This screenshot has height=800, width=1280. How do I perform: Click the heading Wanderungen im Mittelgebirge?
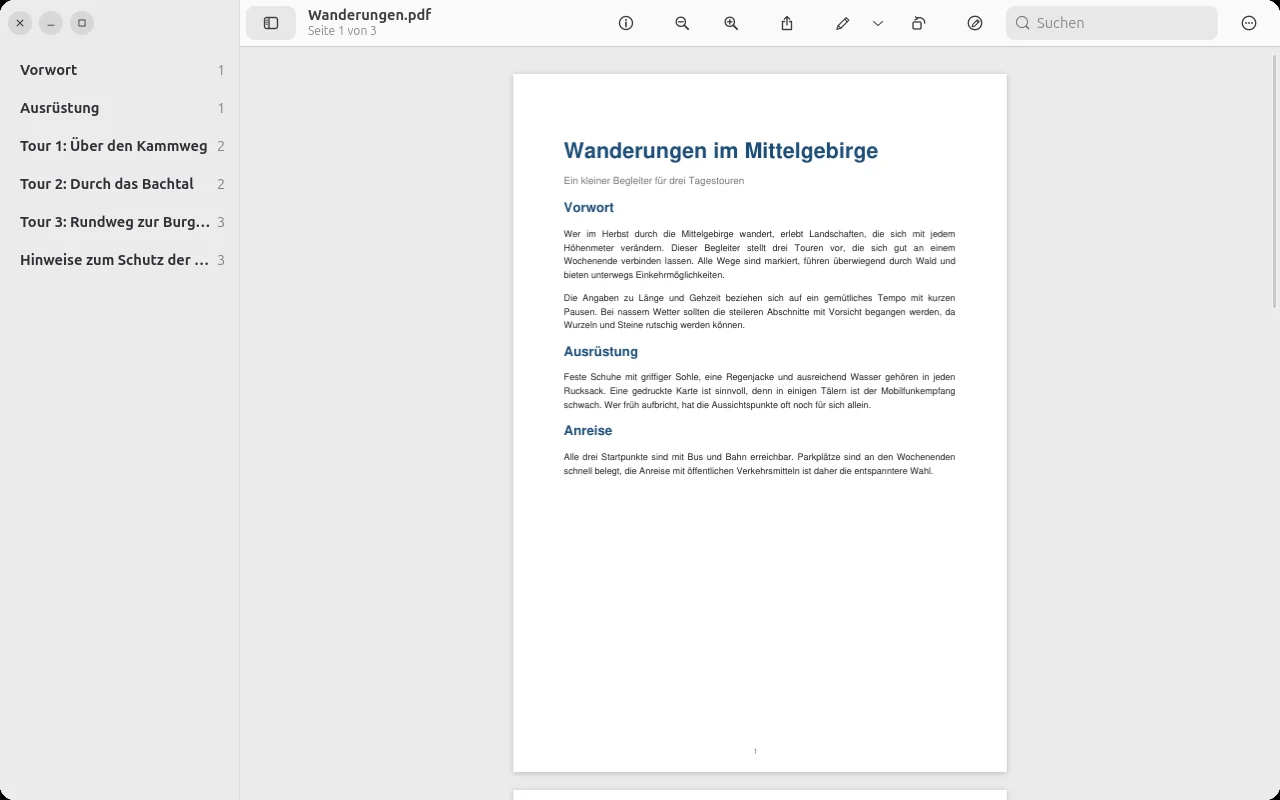click(721, 151)
